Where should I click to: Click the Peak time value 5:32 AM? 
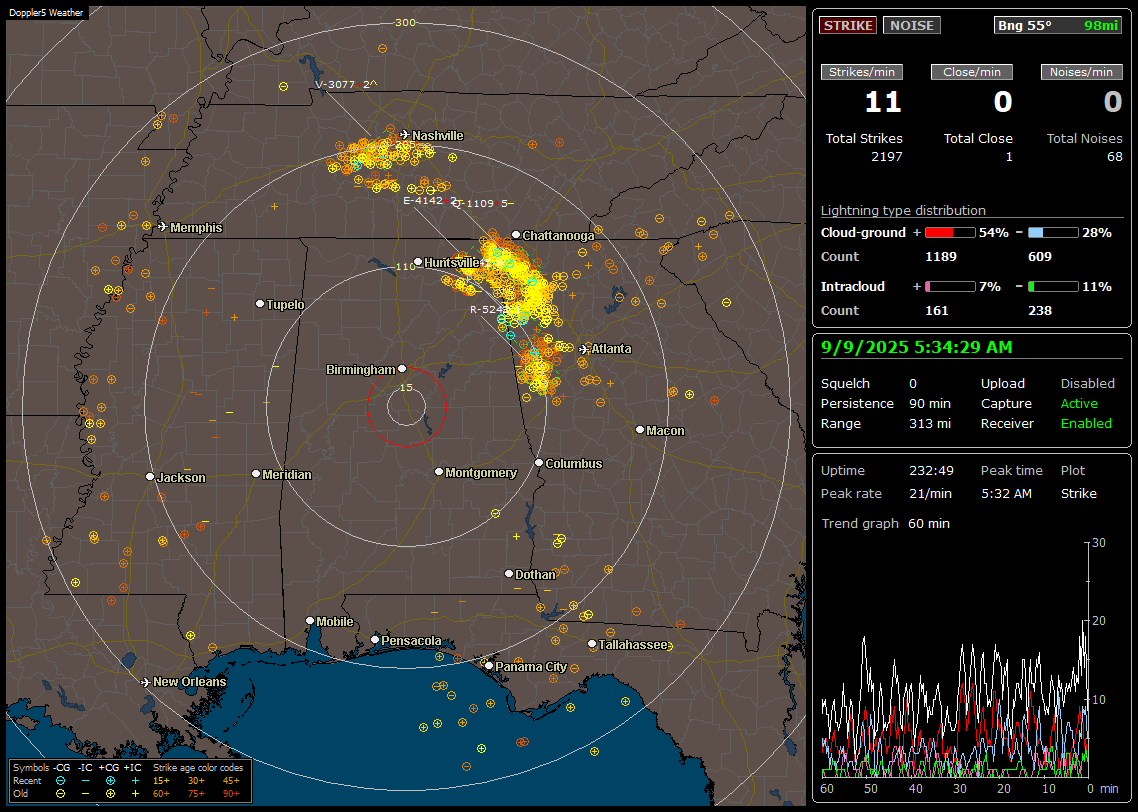pos(1006,493)
